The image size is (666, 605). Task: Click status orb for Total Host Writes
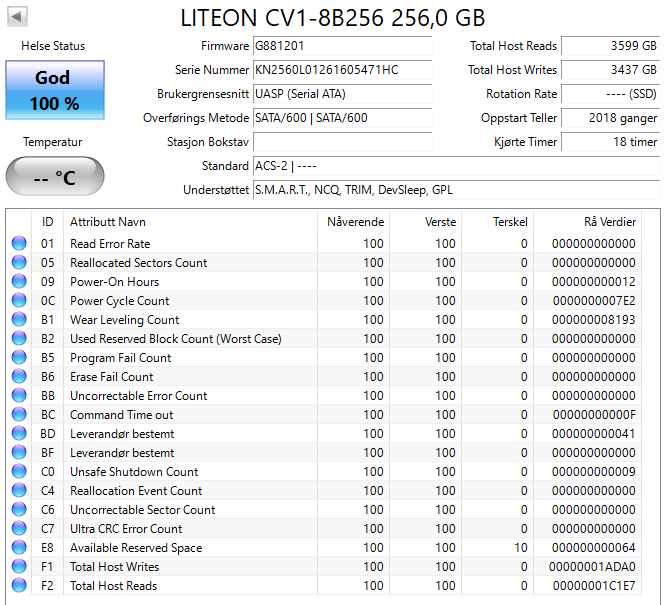pos(19,567)
